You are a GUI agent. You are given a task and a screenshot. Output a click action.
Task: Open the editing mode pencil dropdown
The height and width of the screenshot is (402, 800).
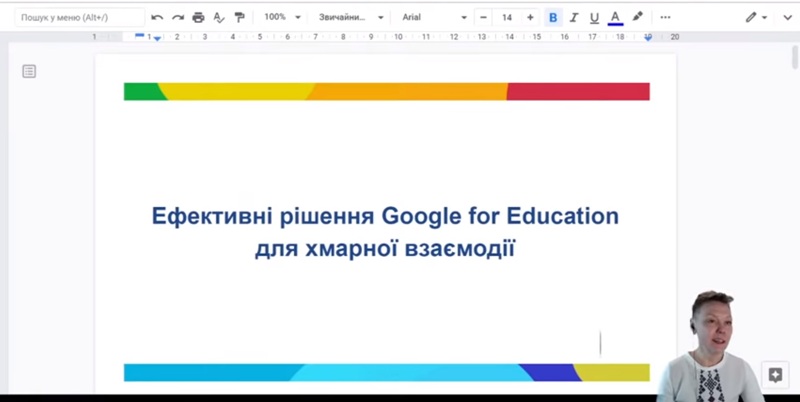click(x=756, y=17)
